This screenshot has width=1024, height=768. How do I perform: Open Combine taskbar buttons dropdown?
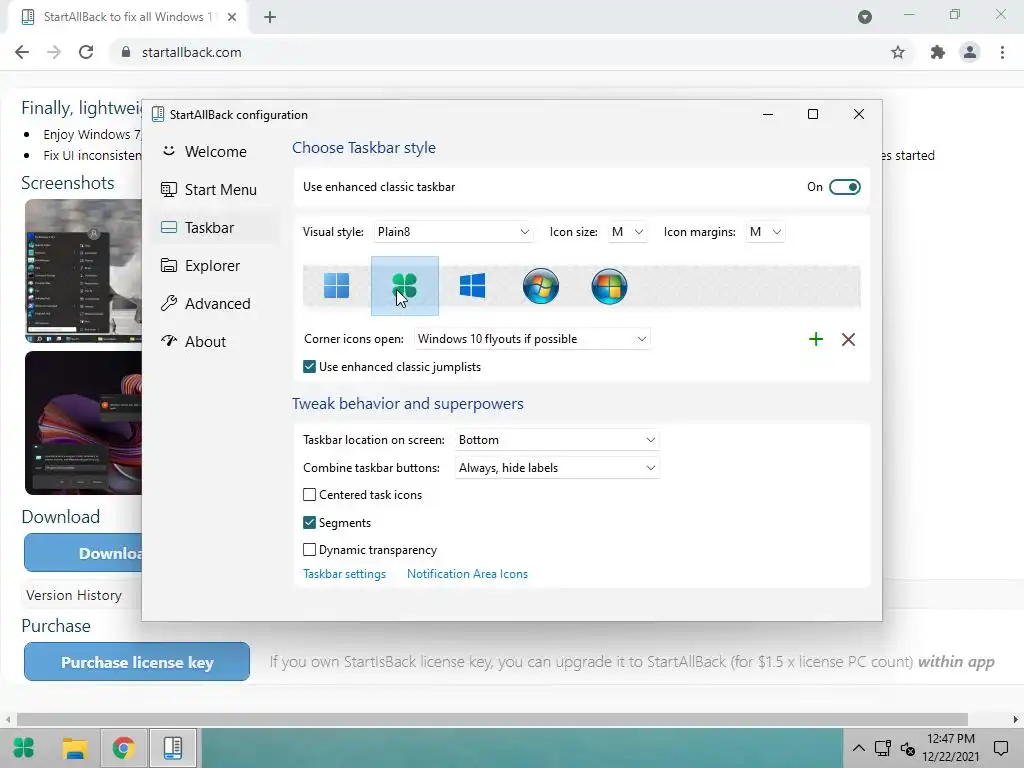[x=557, y=468]
